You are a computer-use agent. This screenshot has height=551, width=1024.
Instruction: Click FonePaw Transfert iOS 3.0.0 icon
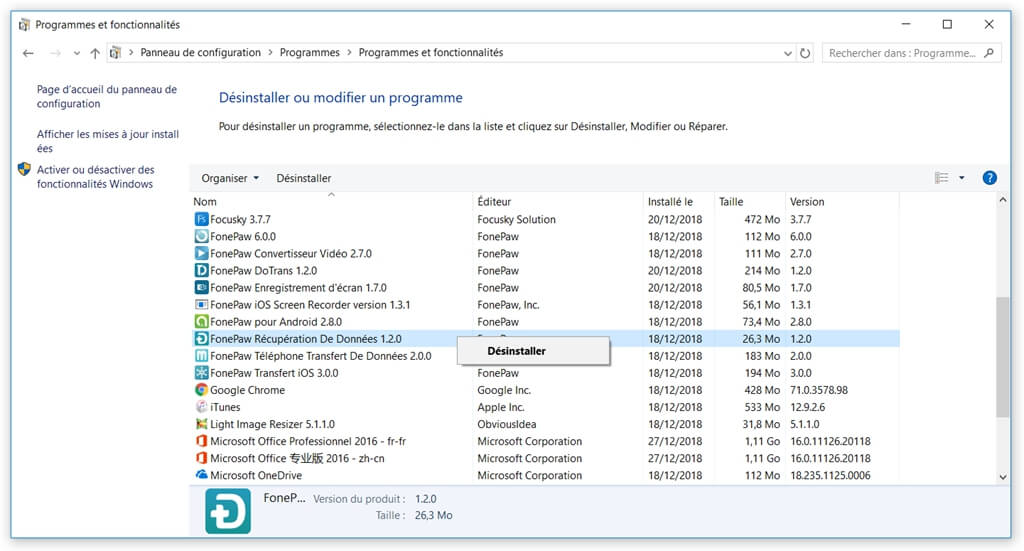click(x=201, y=373)
